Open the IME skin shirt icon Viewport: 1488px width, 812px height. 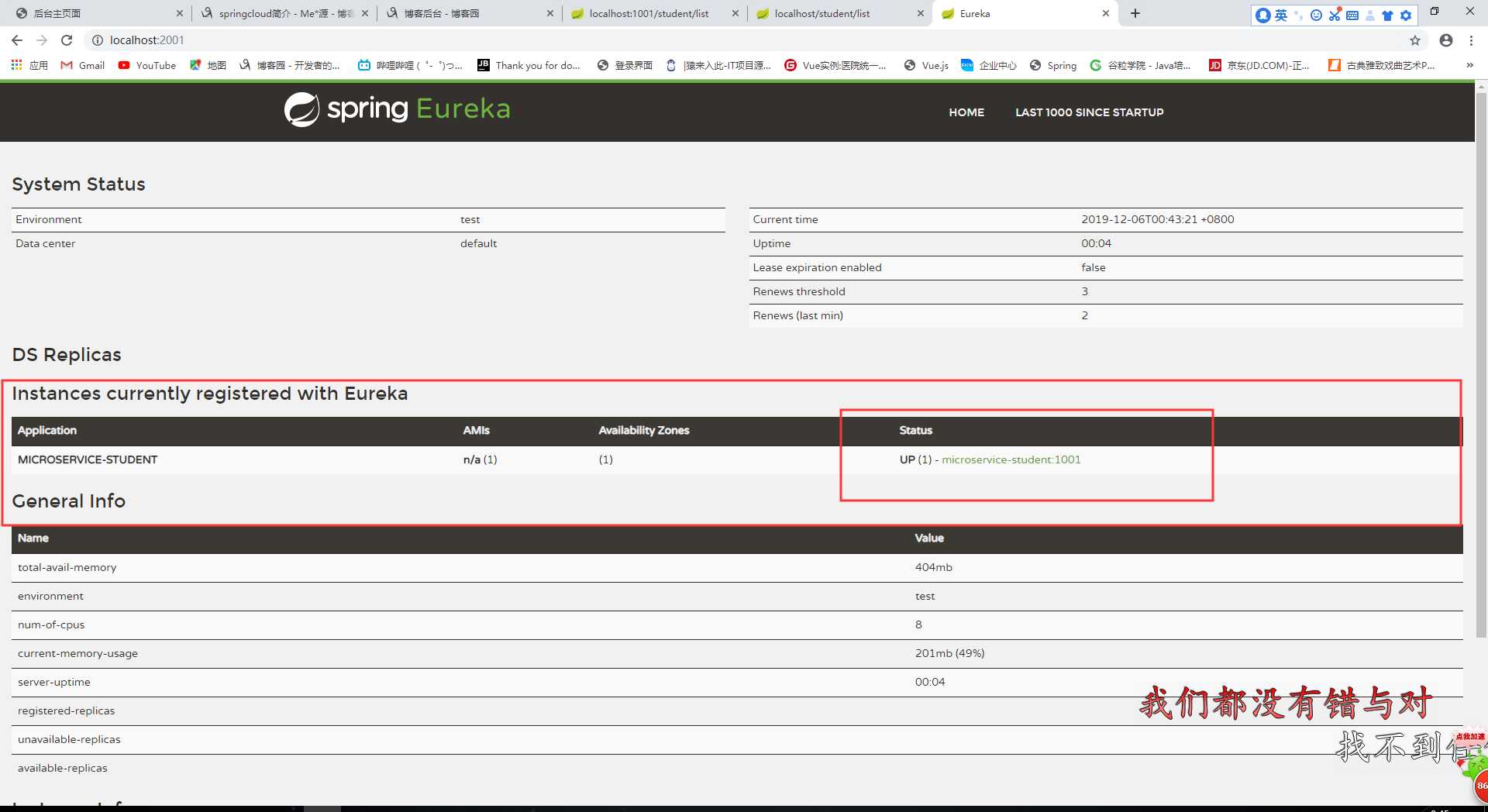tap(1387, 15)
